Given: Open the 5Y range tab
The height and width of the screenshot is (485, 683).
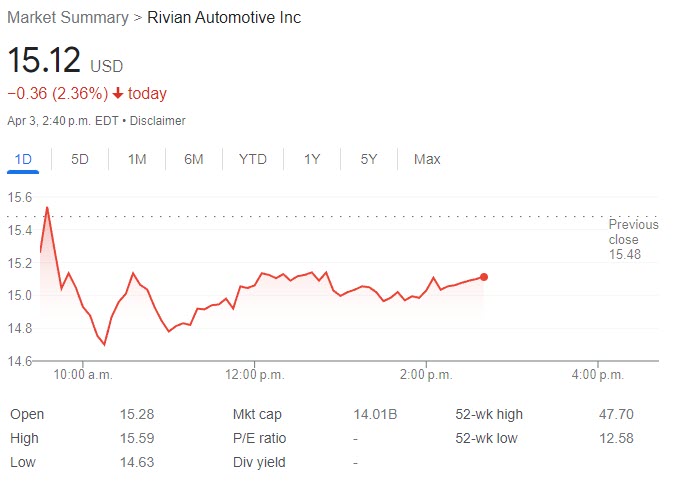Looking at the screenshot, I should [x=369, y=159].
